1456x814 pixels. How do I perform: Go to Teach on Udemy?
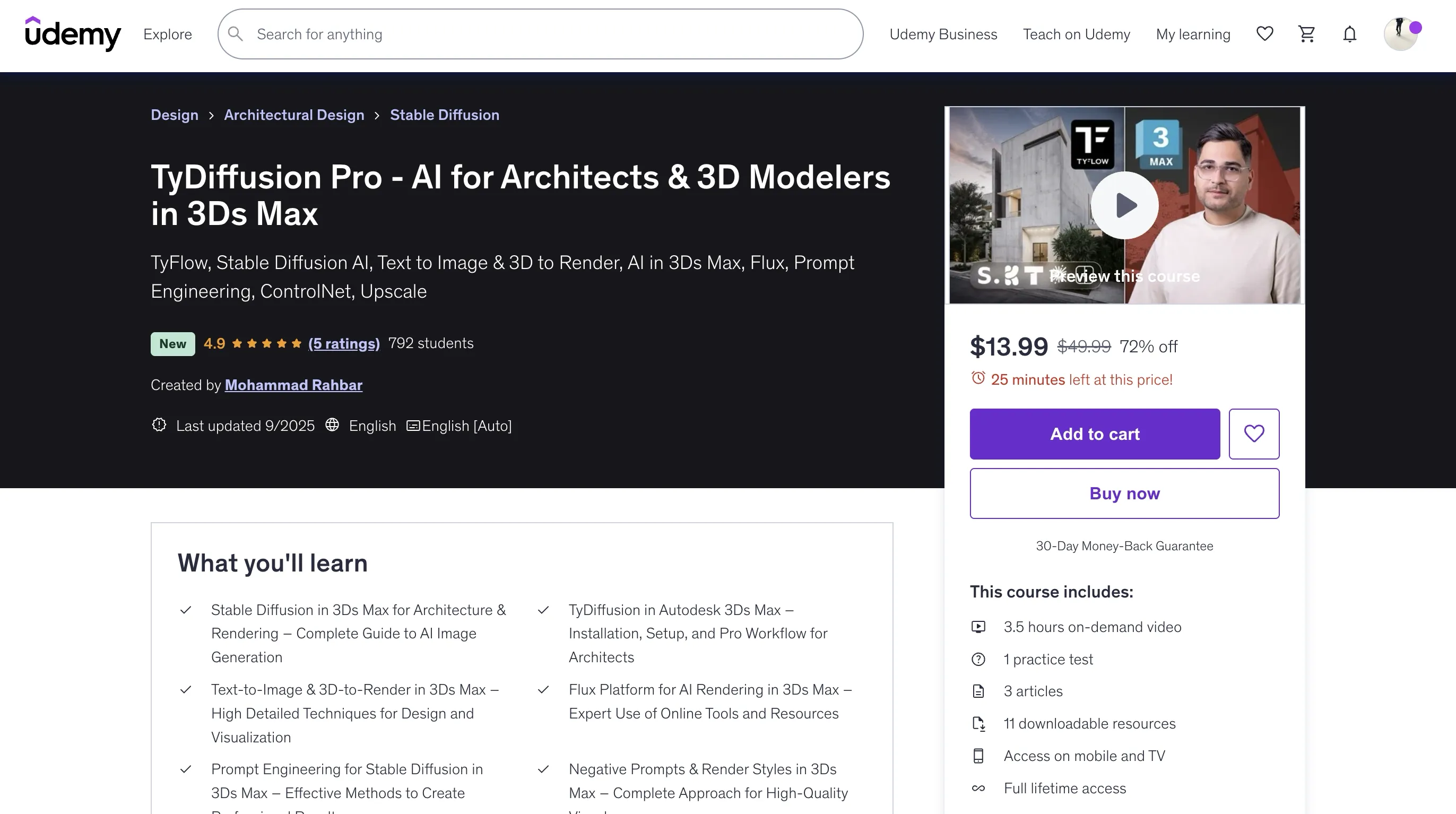(x=1076, y=34)
